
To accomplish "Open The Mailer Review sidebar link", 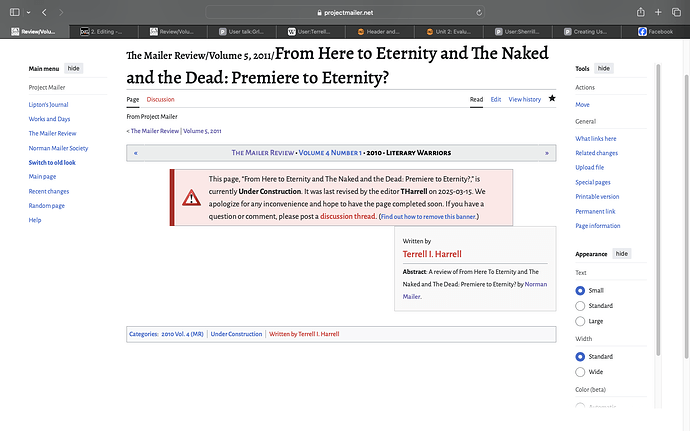I will coord(52,133).
